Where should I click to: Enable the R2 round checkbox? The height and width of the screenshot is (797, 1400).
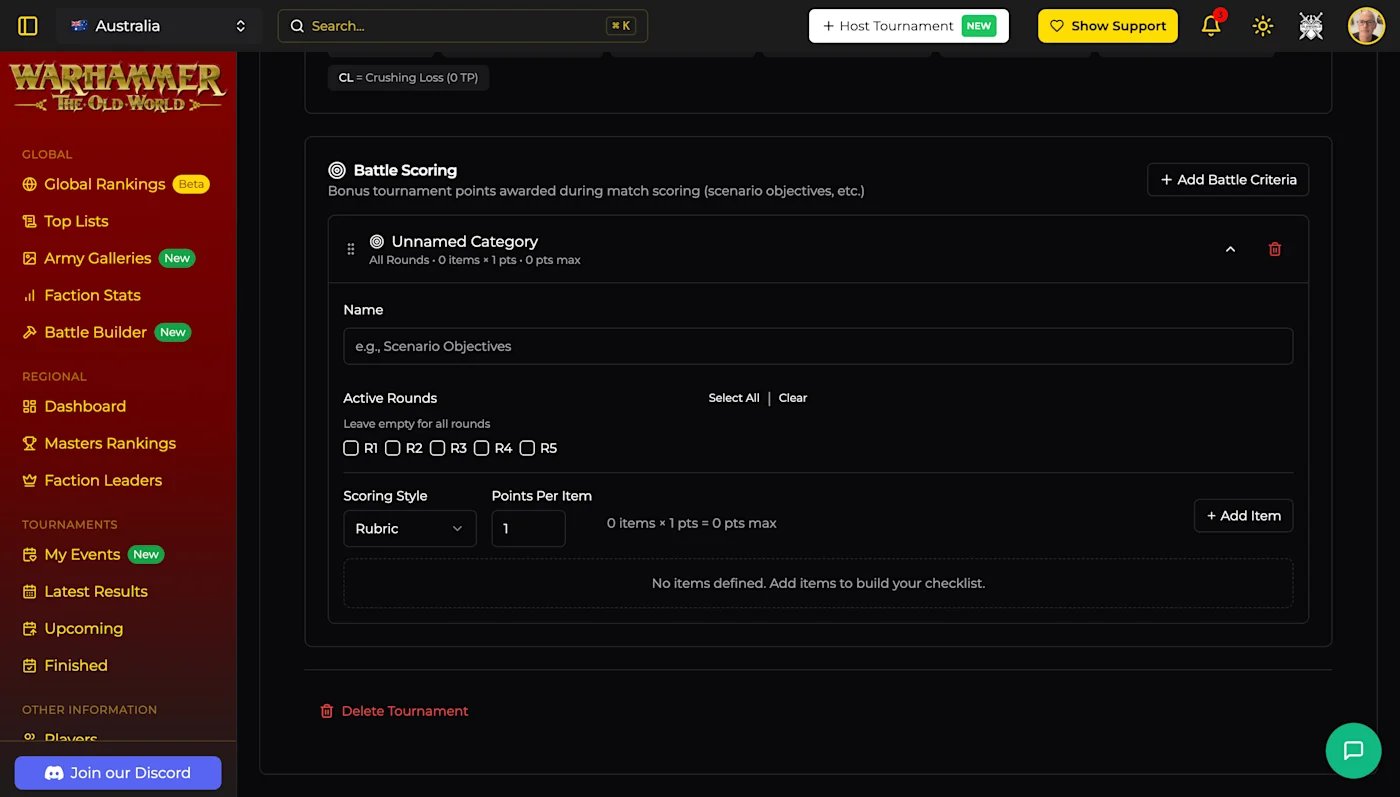tap(393, 448)
